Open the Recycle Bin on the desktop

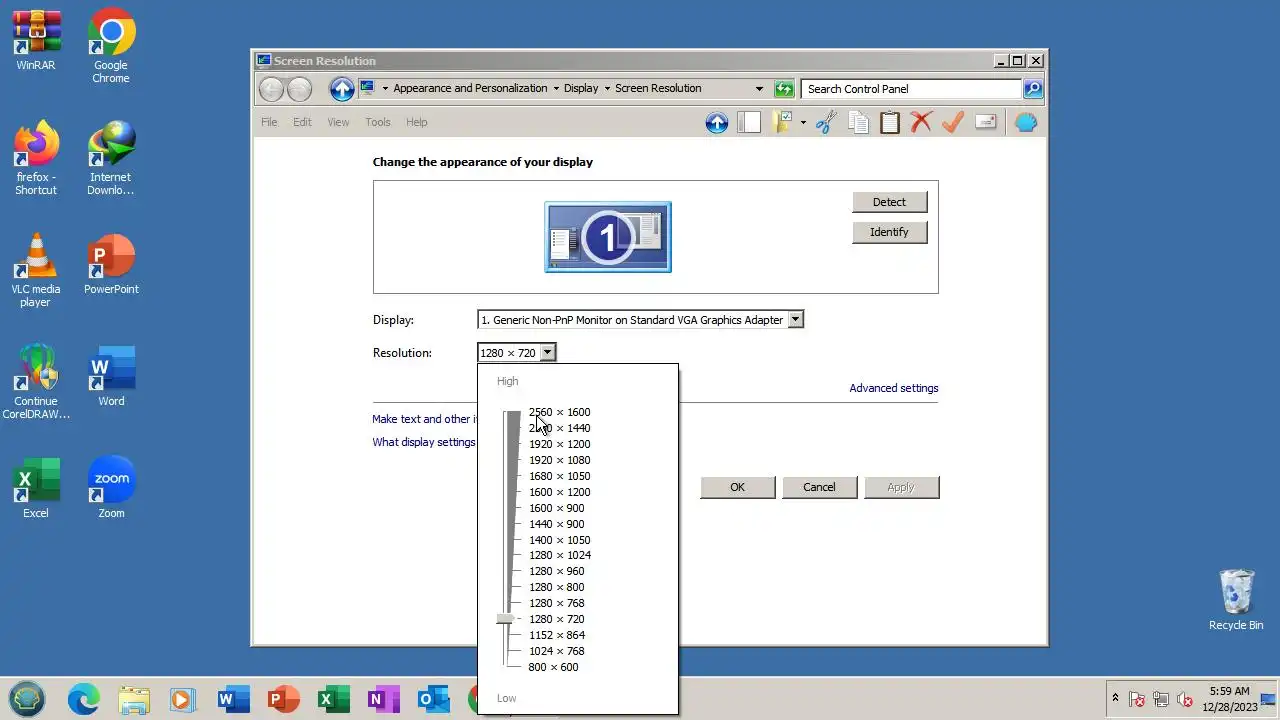click(x=1236, y=600)
